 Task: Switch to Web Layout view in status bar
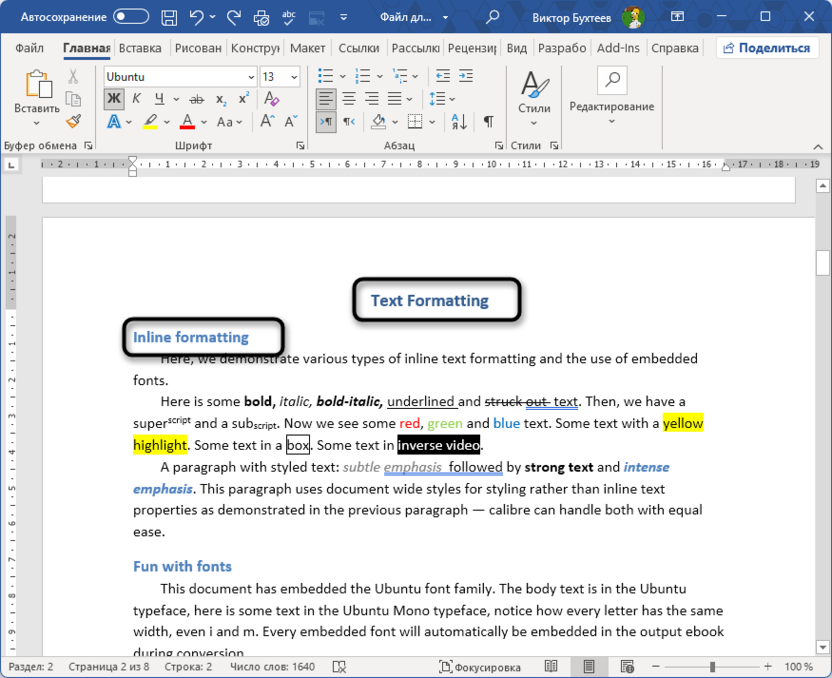click(x=627, y=666)
